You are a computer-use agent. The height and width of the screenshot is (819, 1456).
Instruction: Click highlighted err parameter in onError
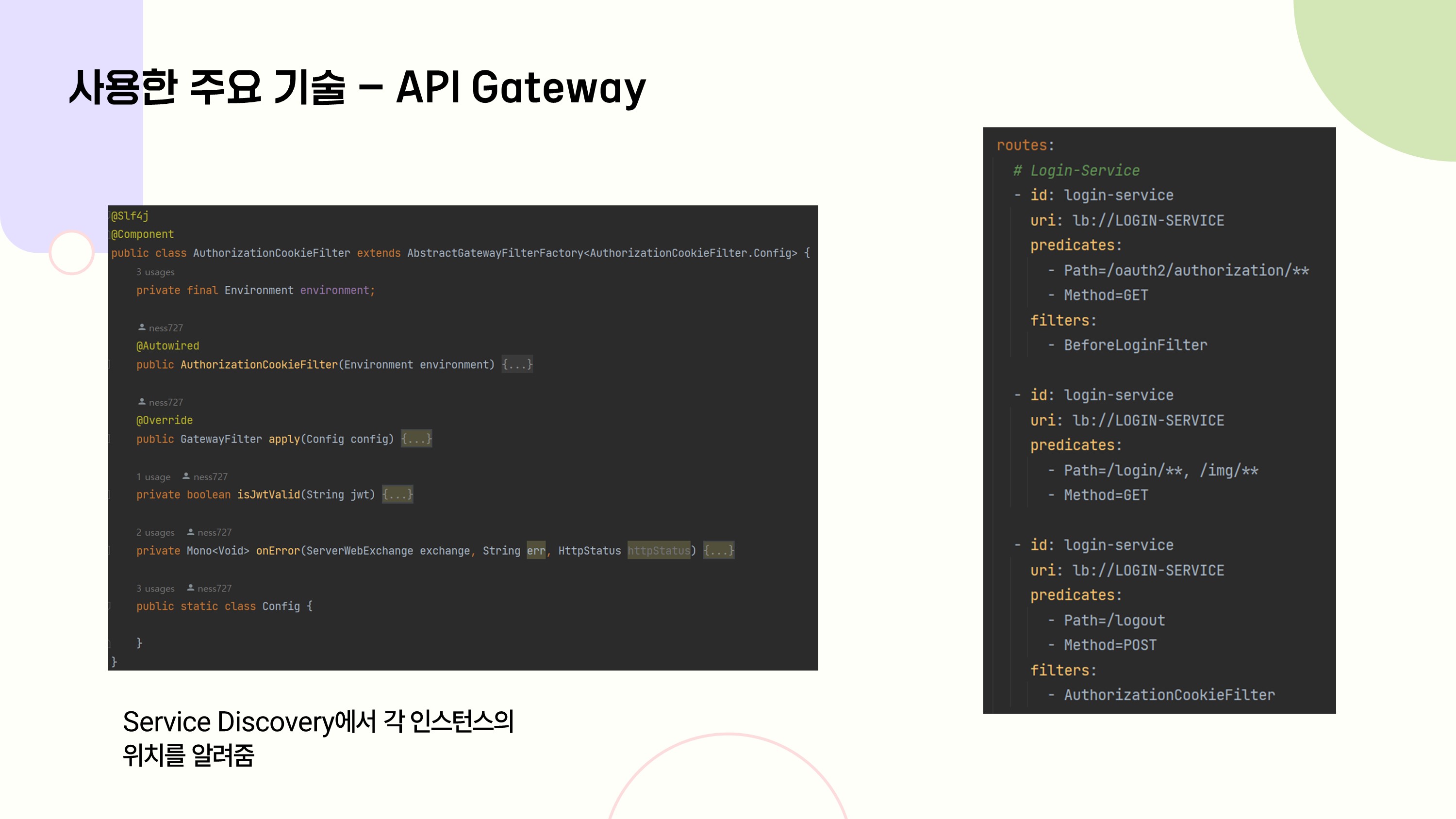536,551
